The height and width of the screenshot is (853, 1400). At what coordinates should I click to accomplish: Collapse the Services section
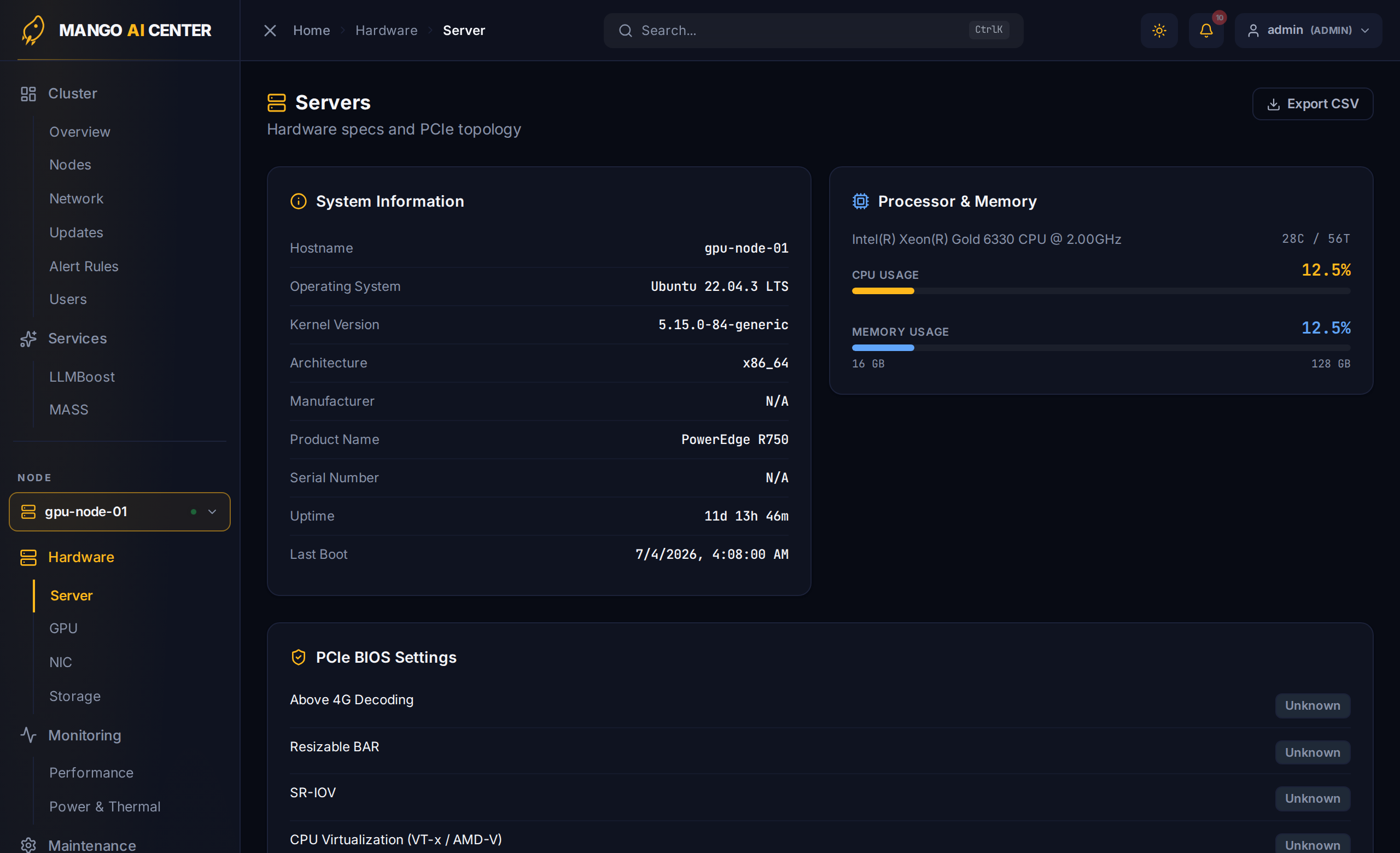(x=77, y=338)
